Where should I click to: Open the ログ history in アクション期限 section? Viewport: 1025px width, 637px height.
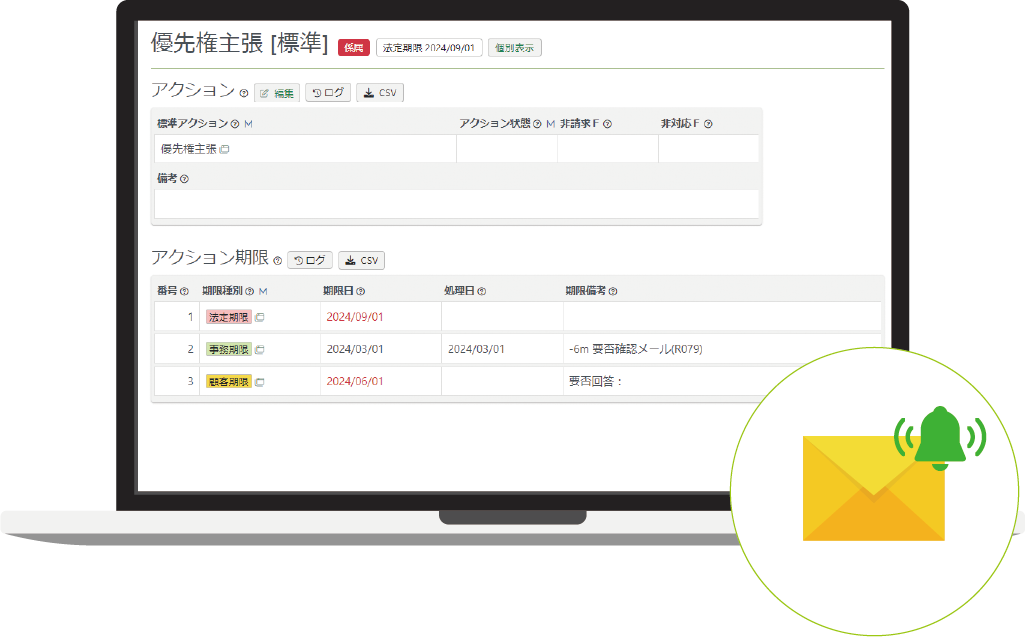310,260
